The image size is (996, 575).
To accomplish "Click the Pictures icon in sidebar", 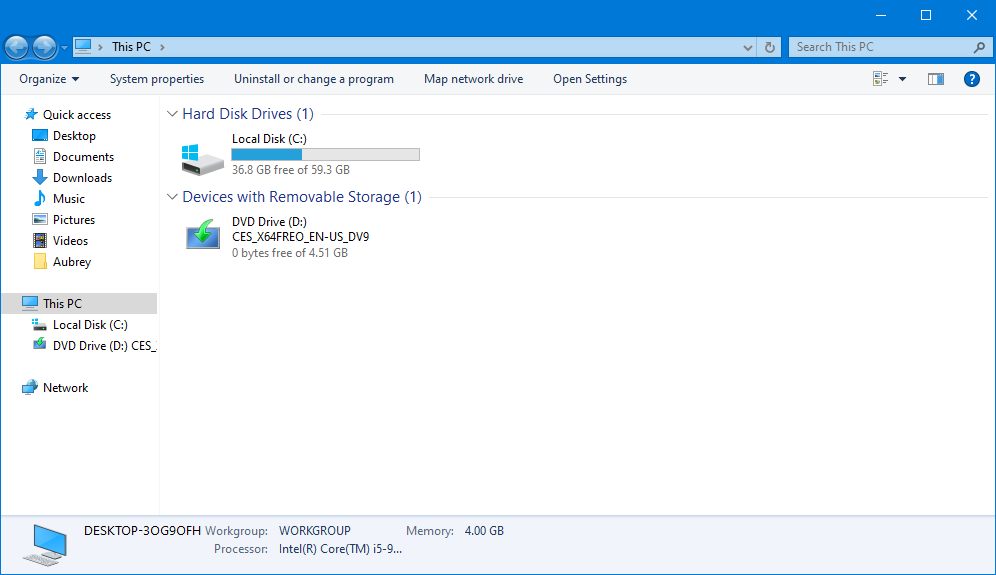I will [39, 219].
